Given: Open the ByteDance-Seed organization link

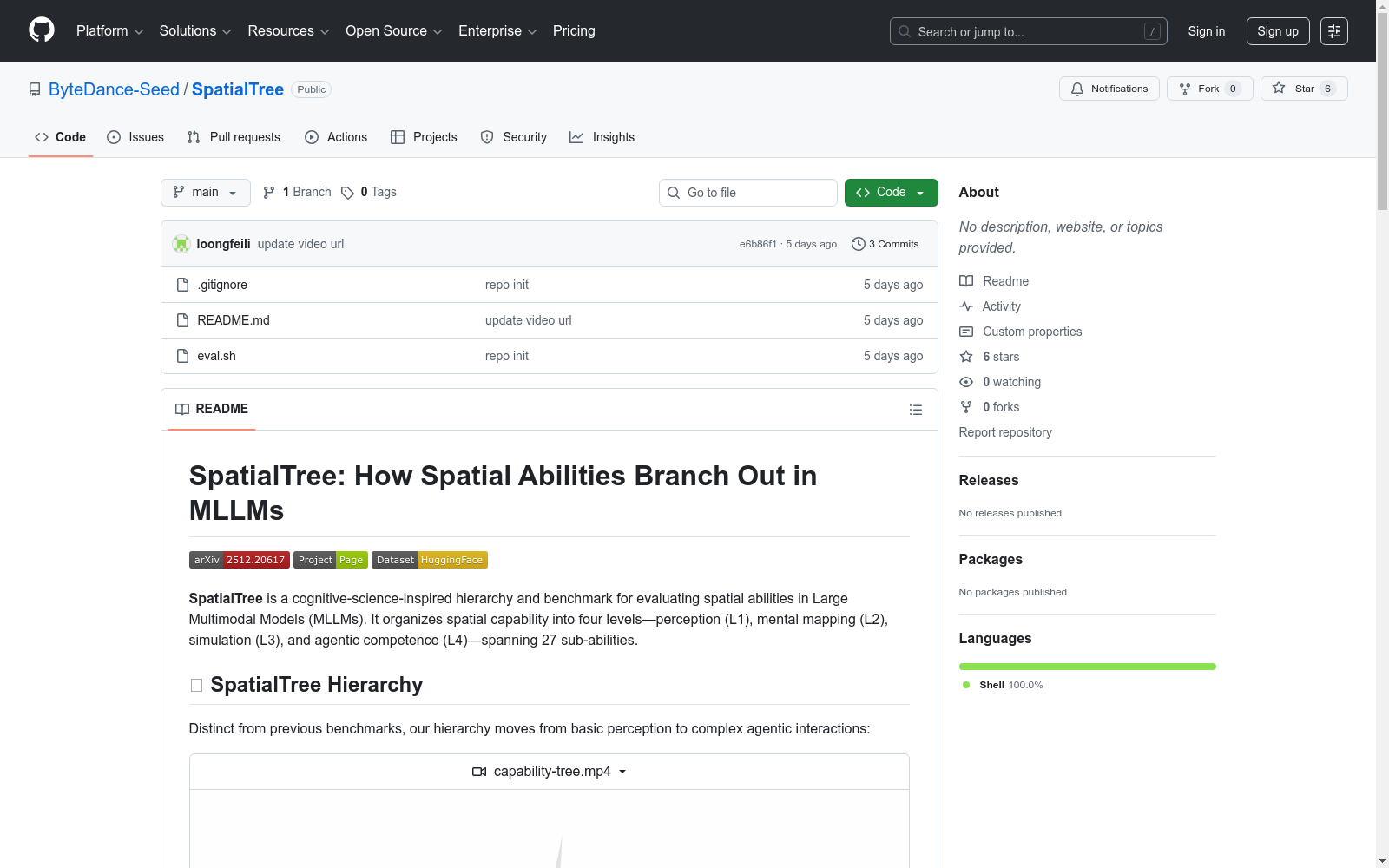Looking at the screenshot, I should point(114,89).
